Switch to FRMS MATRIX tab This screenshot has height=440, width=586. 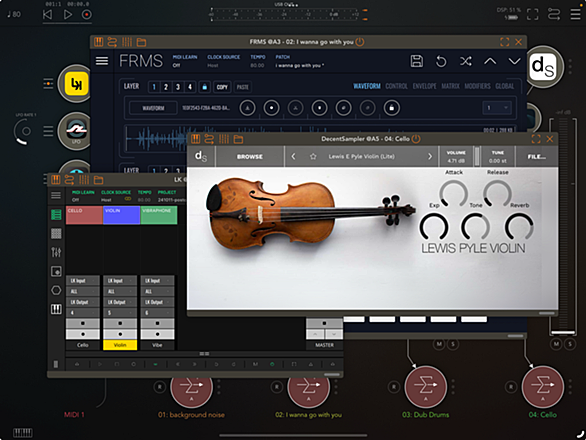click(x=450, y=86)
